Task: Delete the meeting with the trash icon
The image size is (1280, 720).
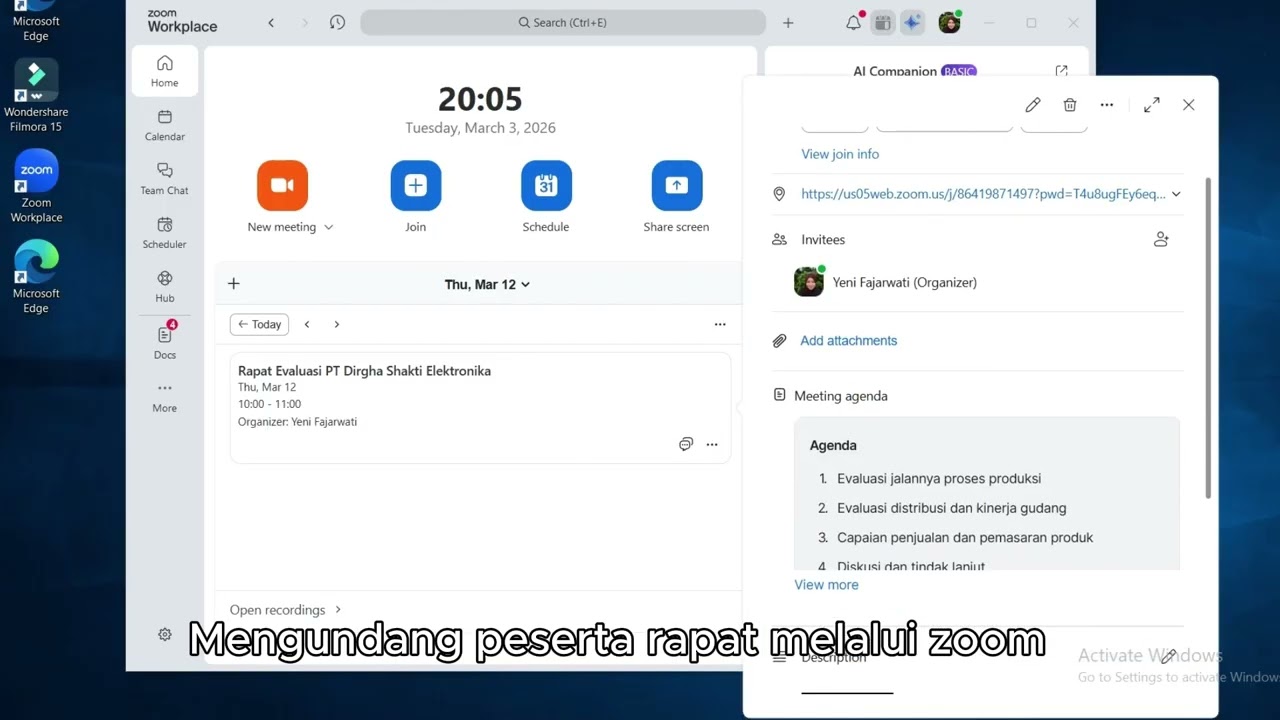Action: (x=1070, y=105)
